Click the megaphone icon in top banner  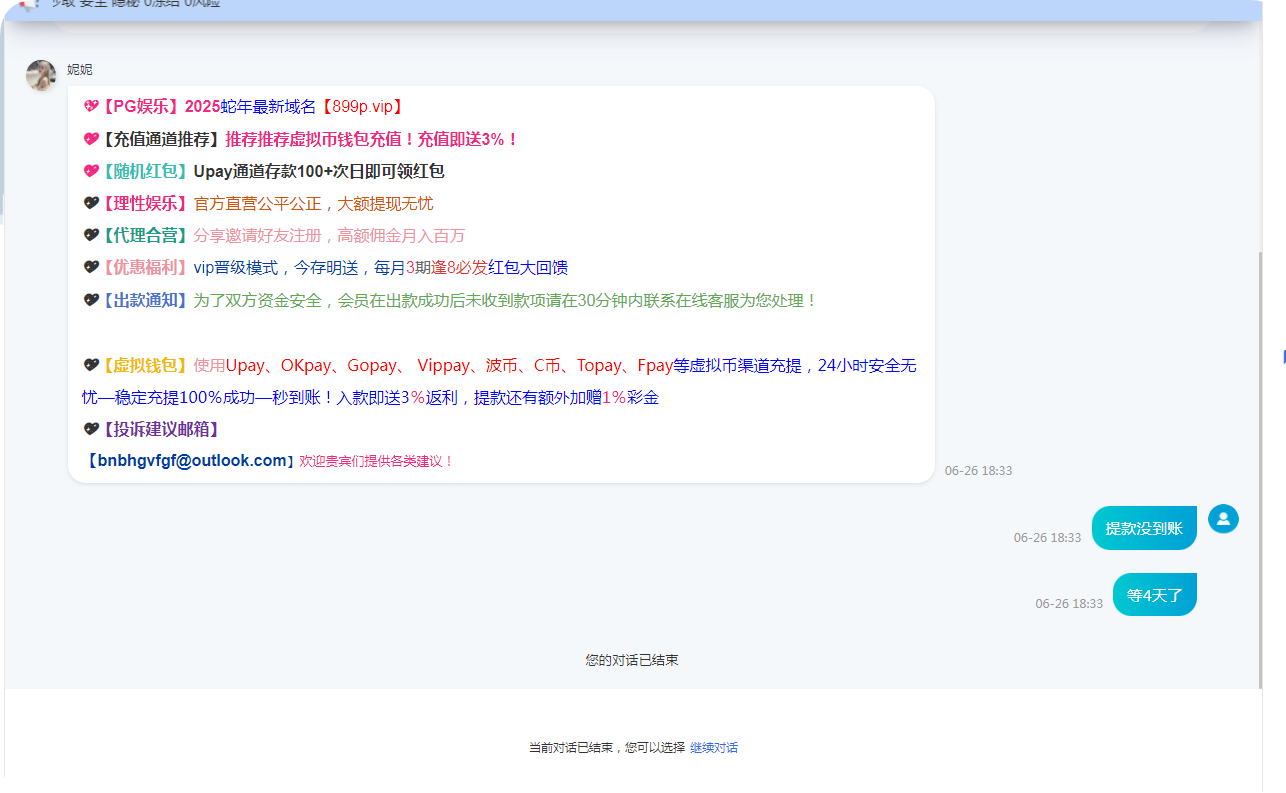click(x=27, y=4)
